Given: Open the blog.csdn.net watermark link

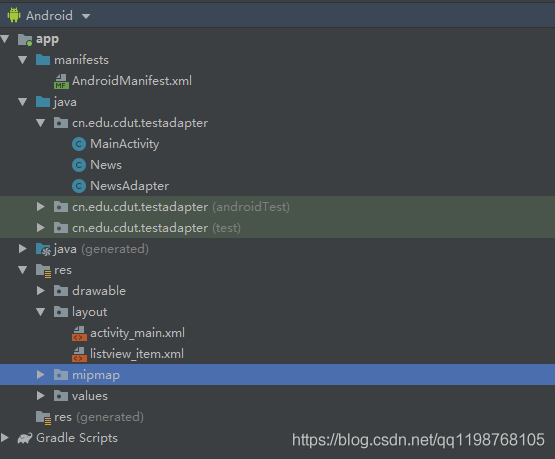Looking at the screenshot, I should pyautogui.click(x=418, y=440).
